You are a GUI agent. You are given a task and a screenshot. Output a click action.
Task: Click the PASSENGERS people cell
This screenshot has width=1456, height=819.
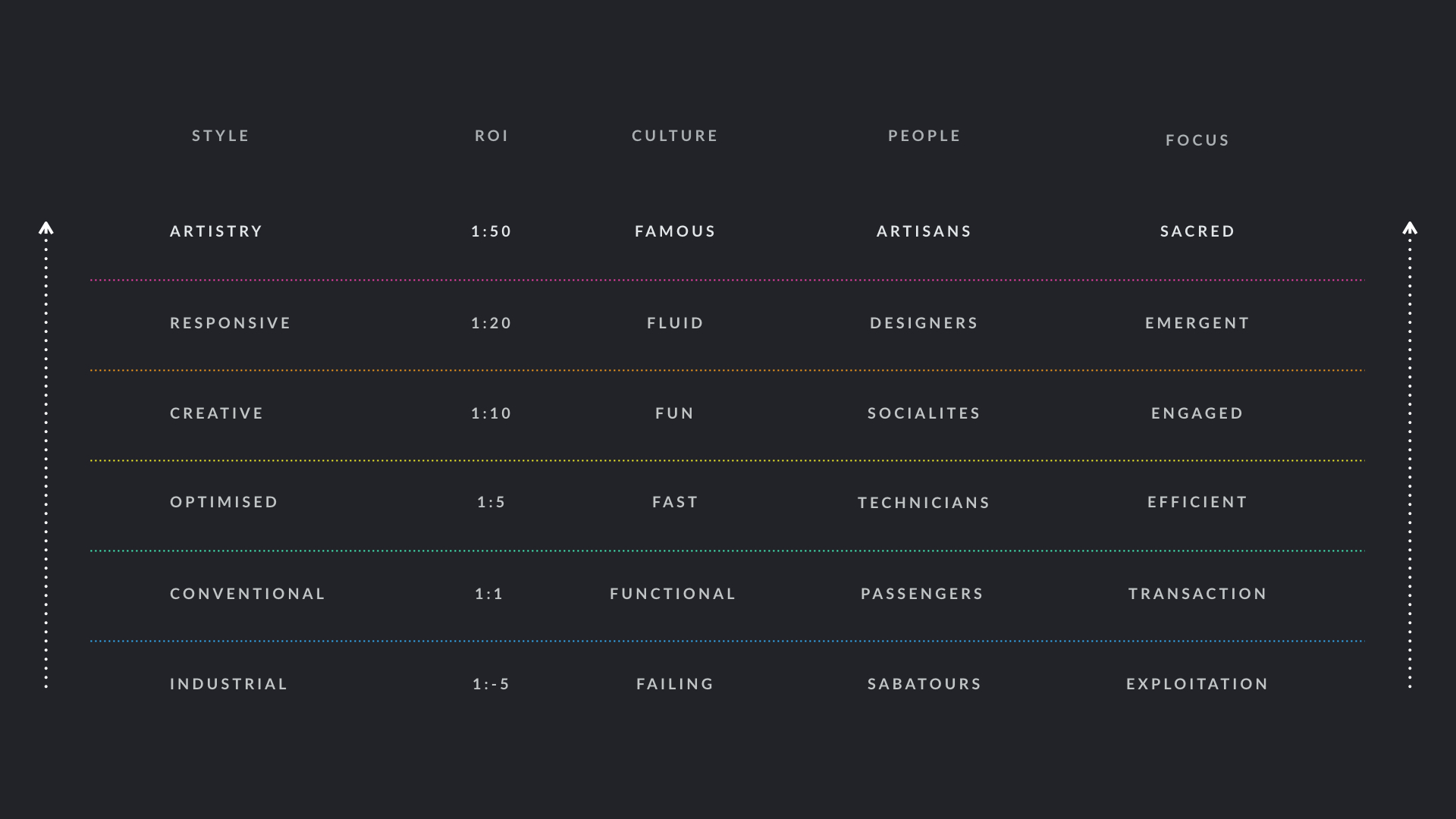pyautogui.click(x=922, y=594)
